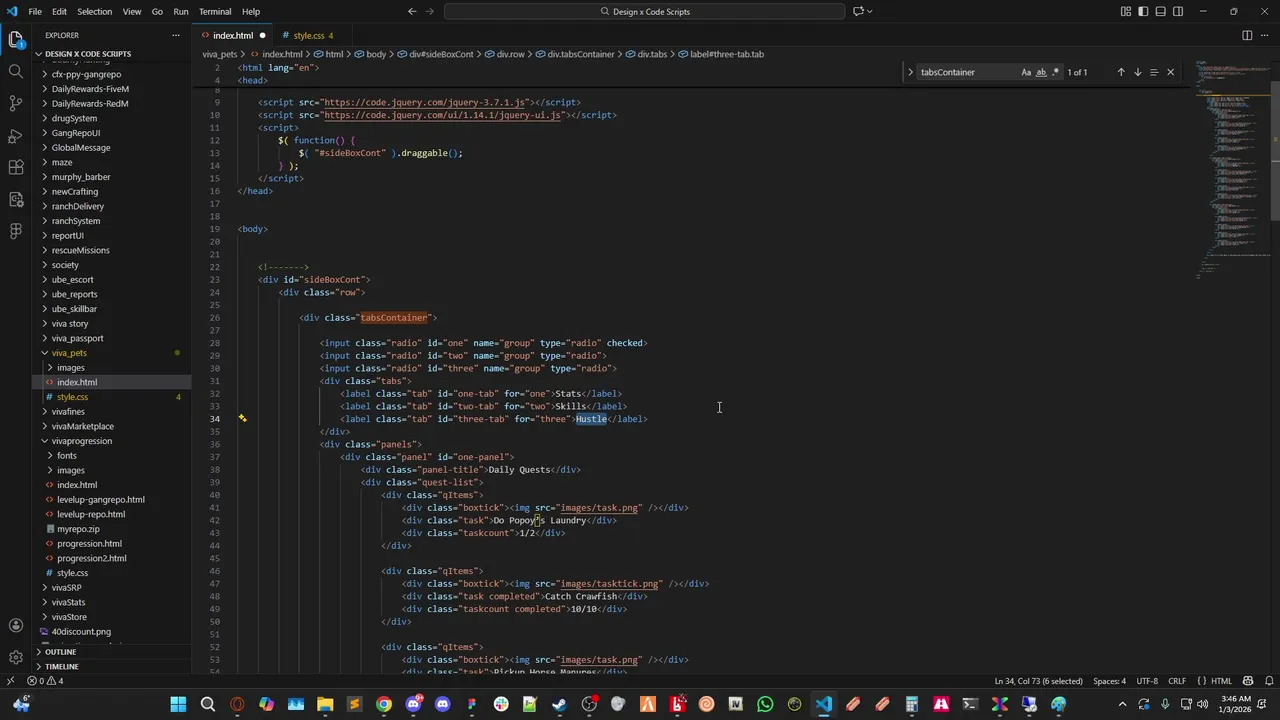Go to next match in find widget
This screenshot has width=1280, height=720.
pyautogui.click(x=1137, y=72)
